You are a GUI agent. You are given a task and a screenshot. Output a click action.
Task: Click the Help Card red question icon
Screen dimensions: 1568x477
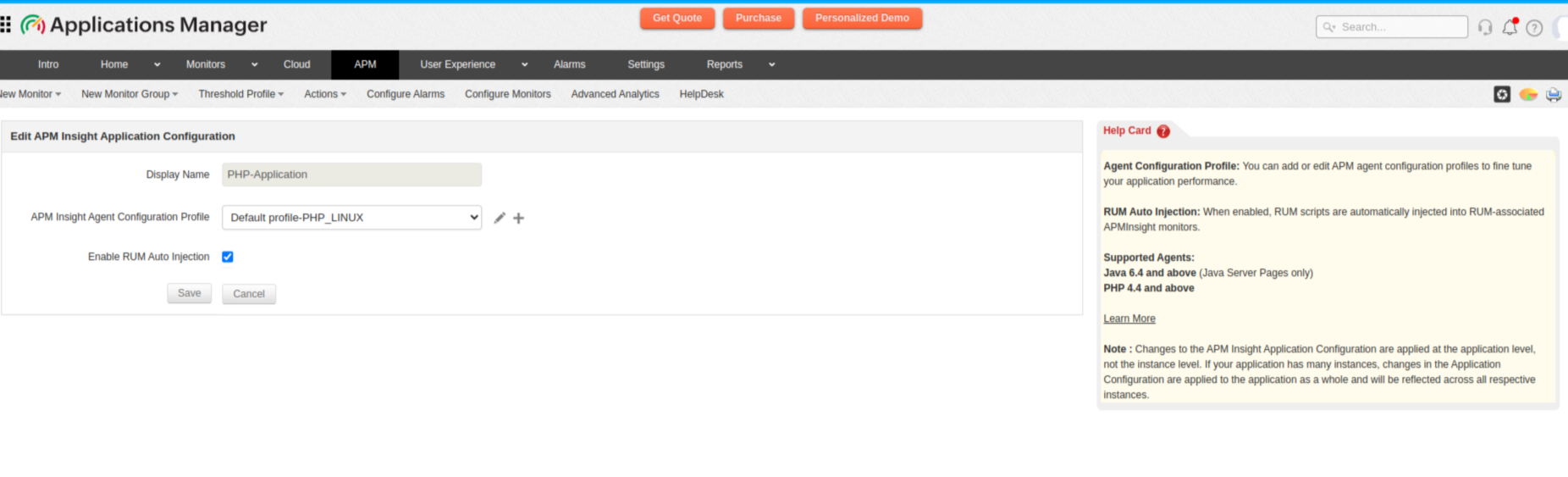1163,131
